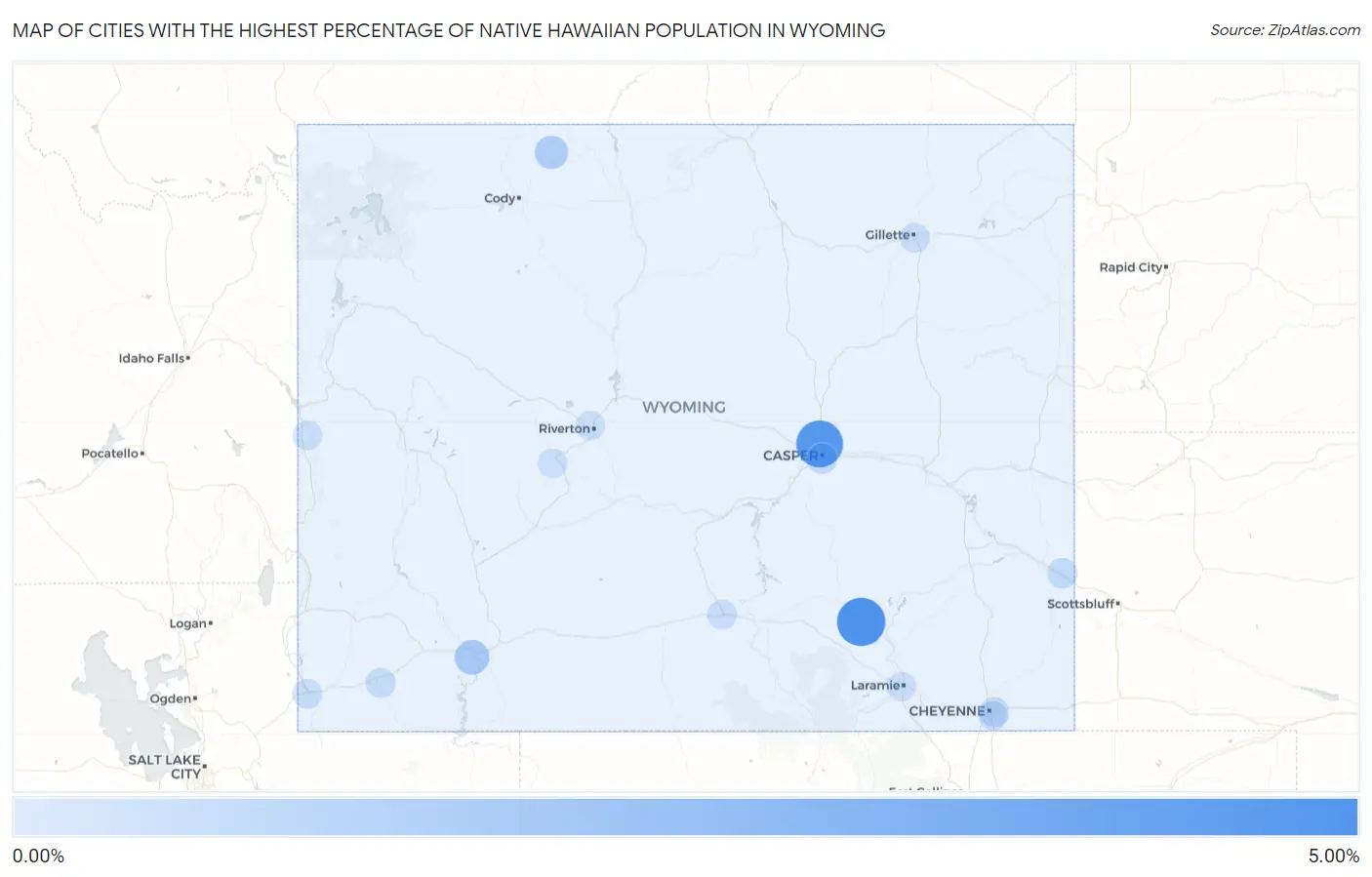The image size is (1372, 877).
Task: Click the Scottsbluff label
Action: 1080,604
